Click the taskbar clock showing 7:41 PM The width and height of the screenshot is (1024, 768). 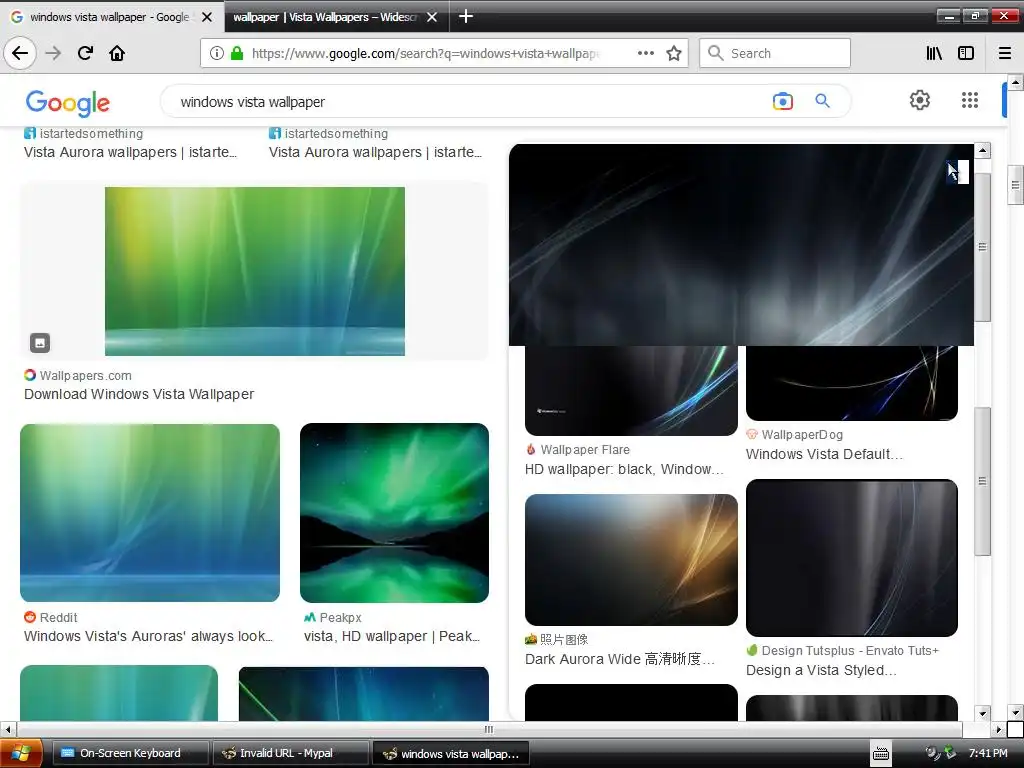coord(988,753)
